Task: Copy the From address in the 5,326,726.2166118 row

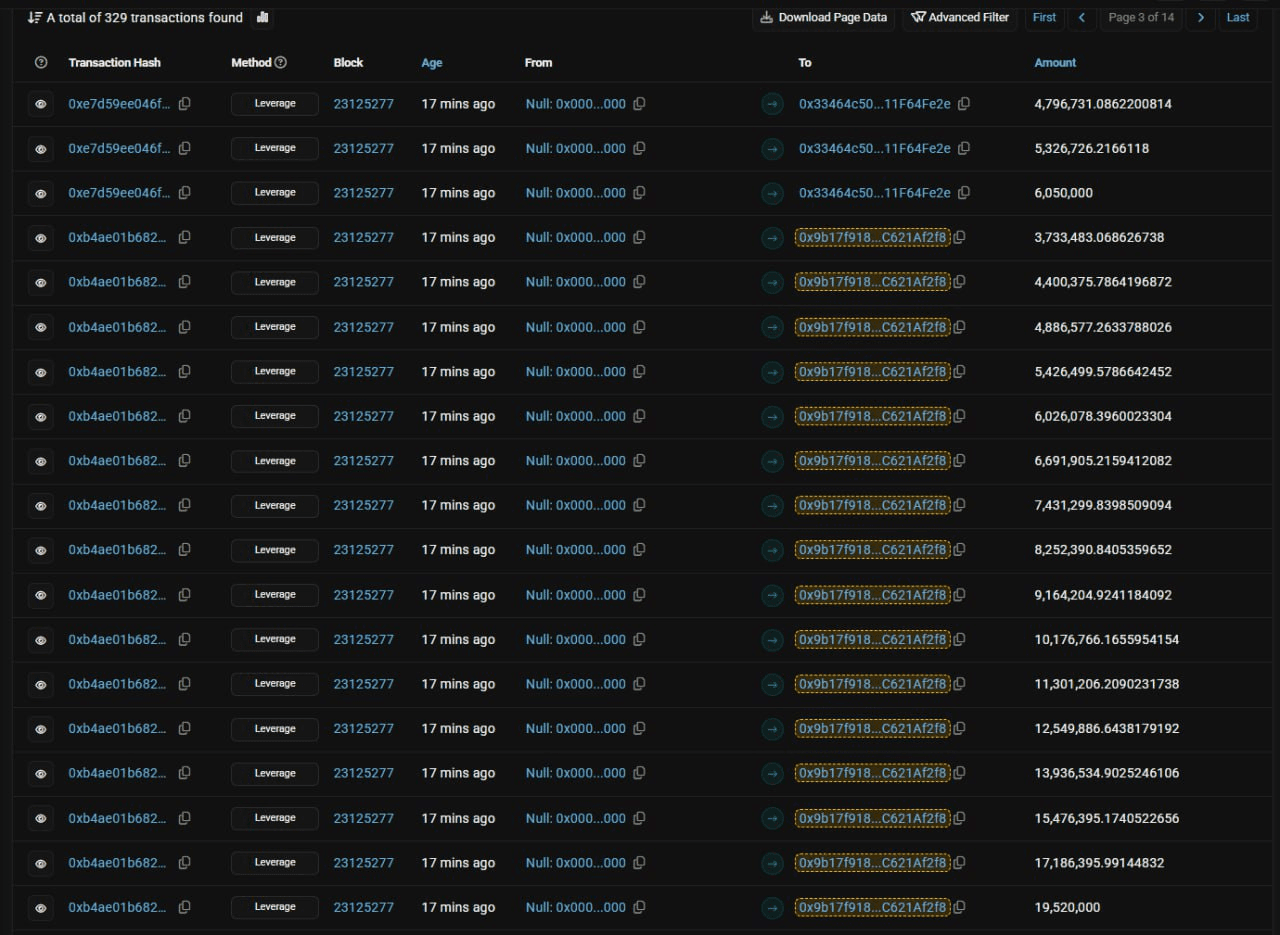Action: pos(639,148)
